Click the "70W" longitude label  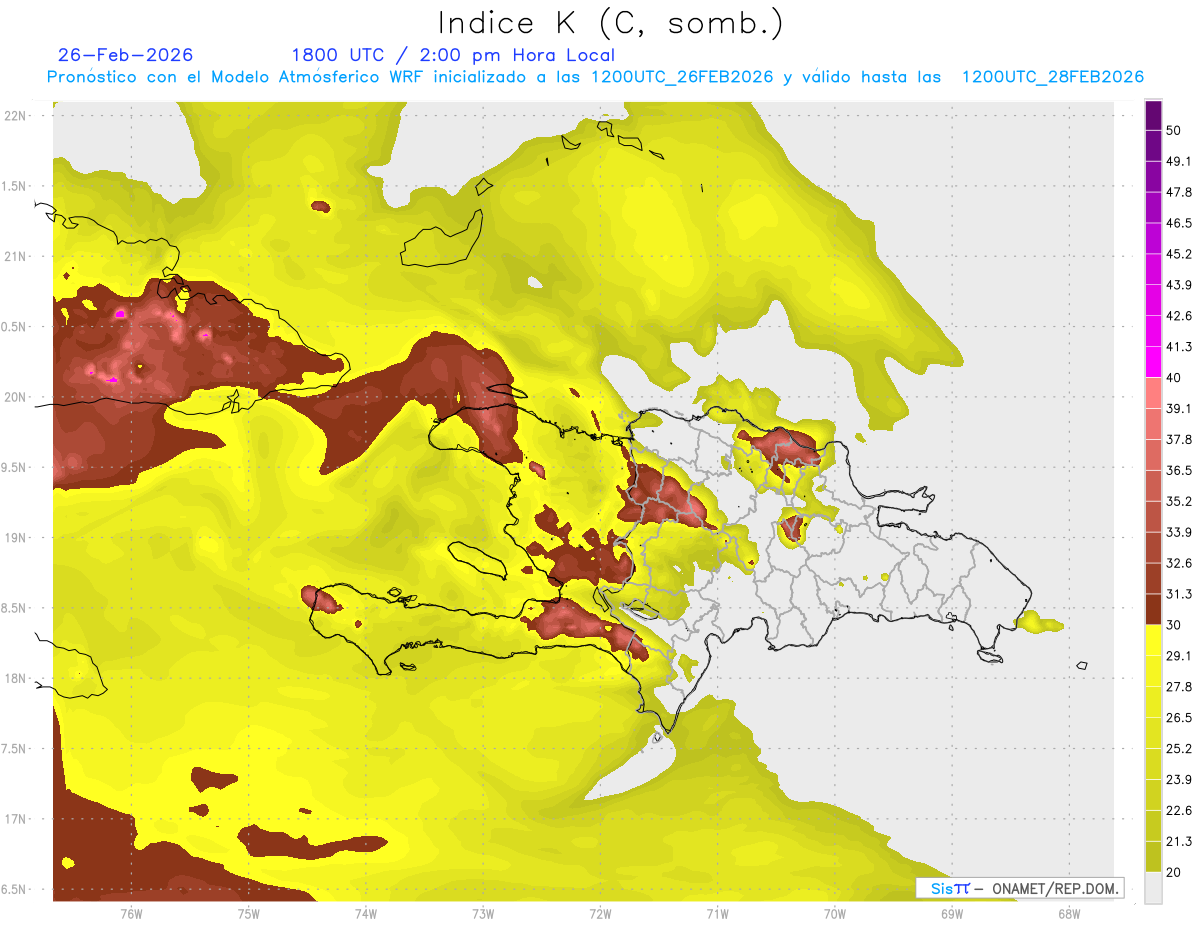coord(834,913)
